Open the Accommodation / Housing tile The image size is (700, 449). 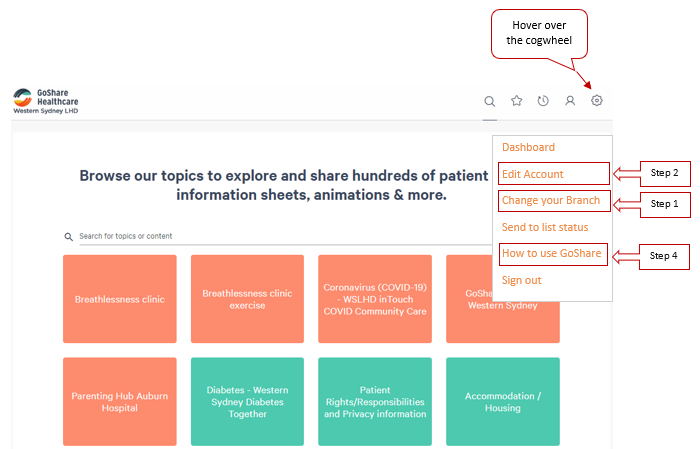(503, 402)
